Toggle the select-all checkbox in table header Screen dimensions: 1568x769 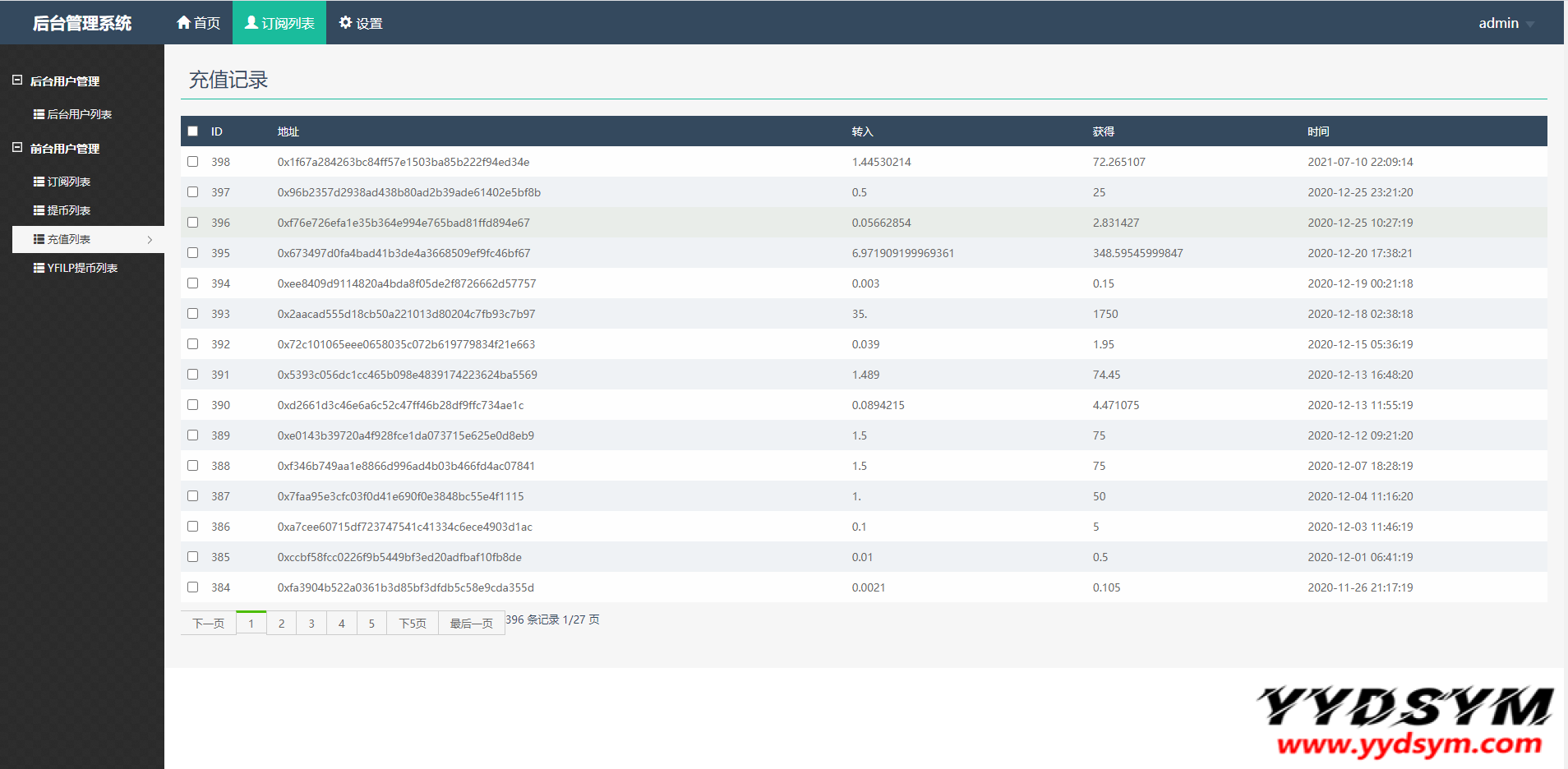pyautogui.click(x=193, y=131)
